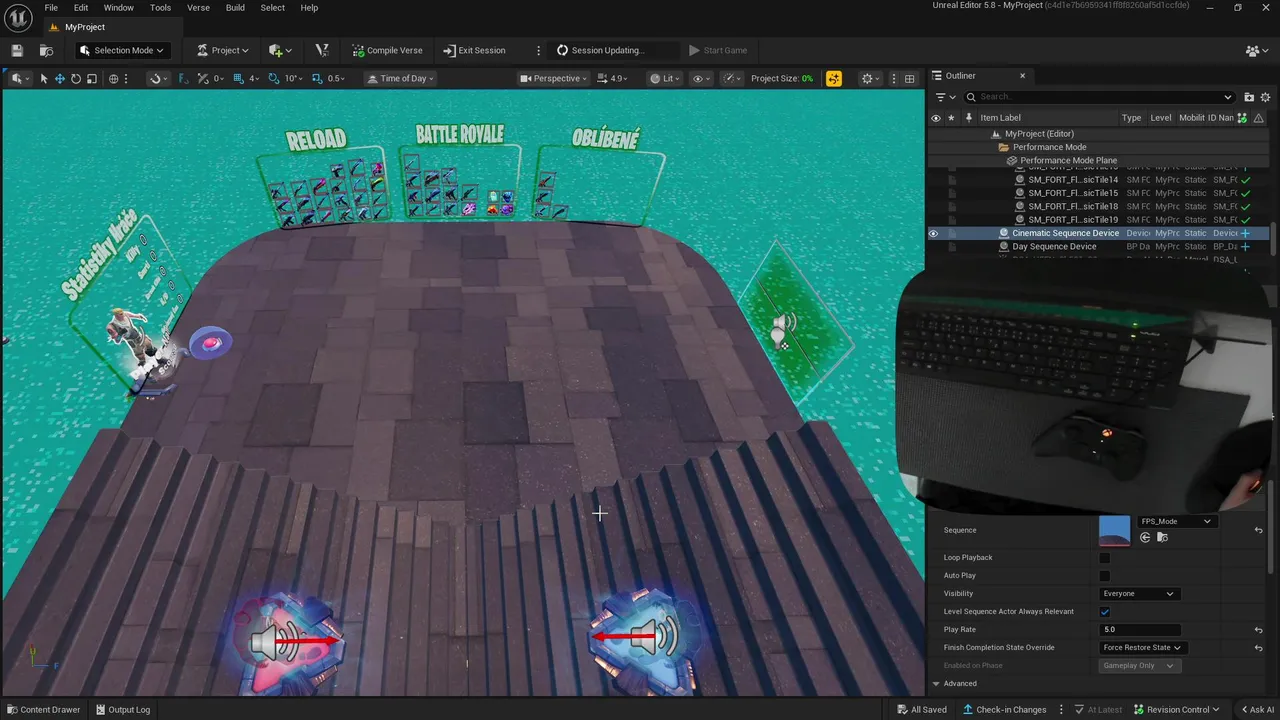Viewport: 1280px width, 720px height.
Task: Click the Play Rate value field
Action: click(x=1139, y=629)
